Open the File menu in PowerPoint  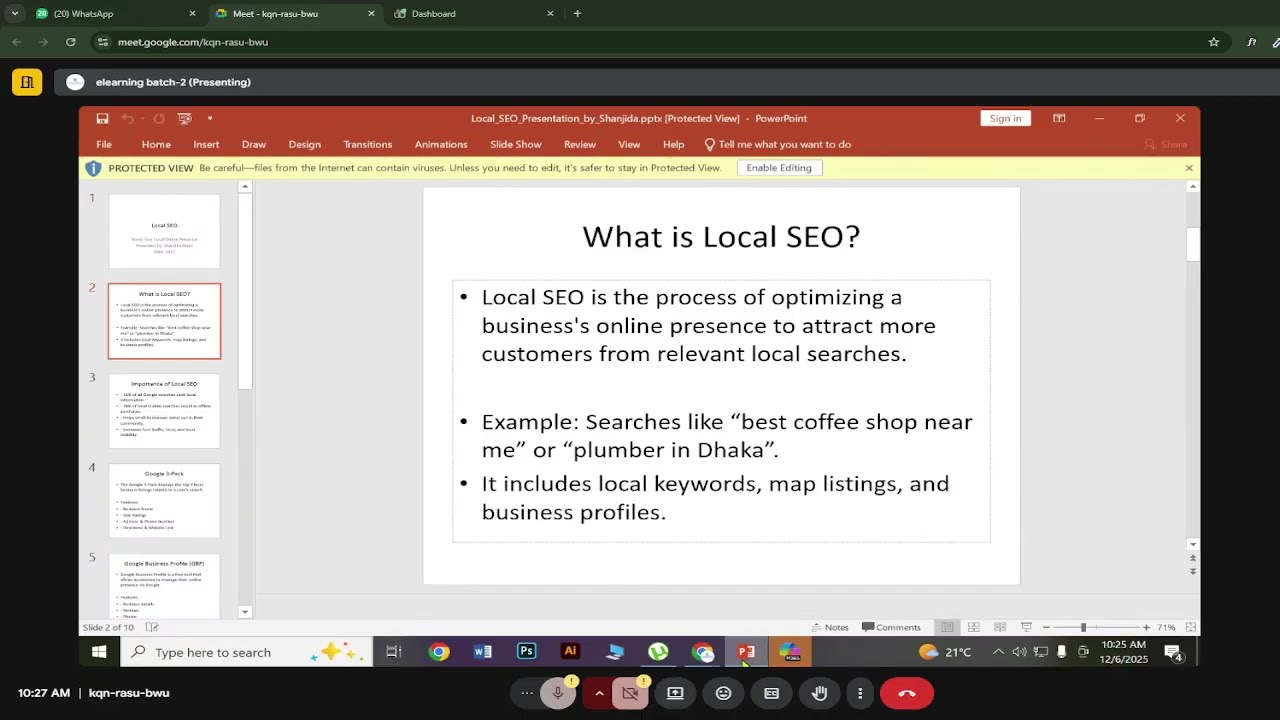pyautogui.click(x=104, y=144)
